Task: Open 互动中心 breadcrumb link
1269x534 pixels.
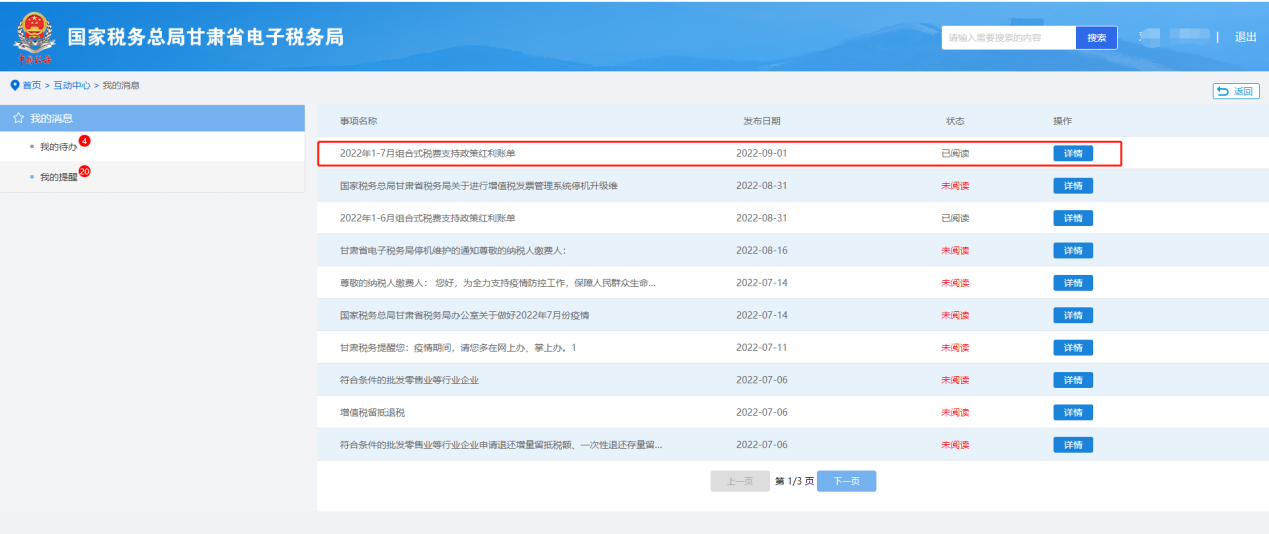Action: (72, 86)
